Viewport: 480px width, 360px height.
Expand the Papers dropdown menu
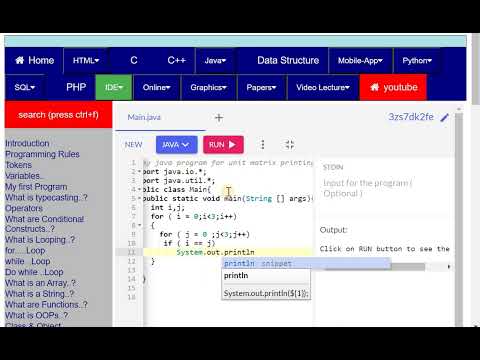(261, 87)
